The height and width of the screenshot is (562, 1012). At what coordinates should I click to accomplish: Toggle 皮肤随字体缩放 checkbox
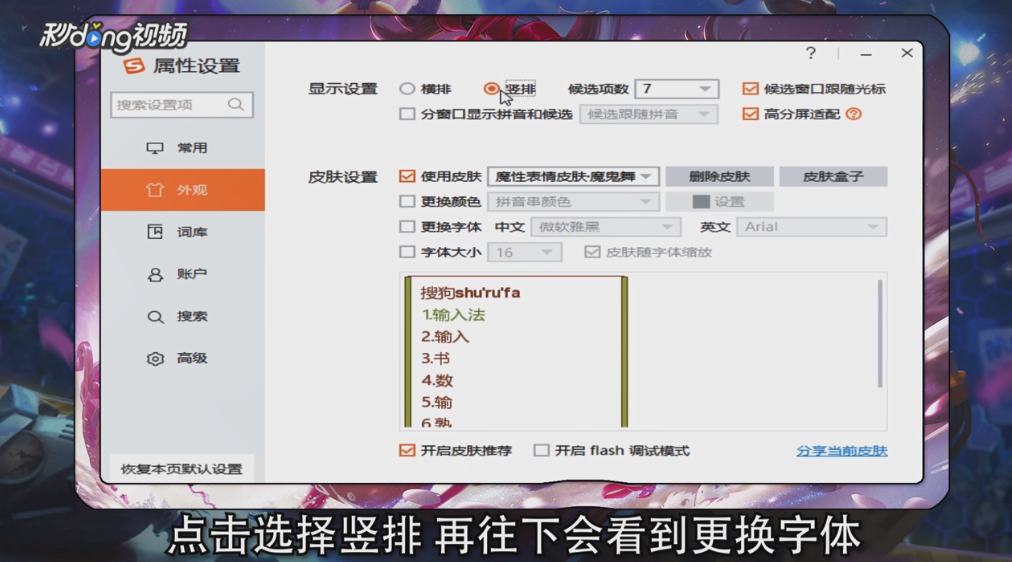[x=592, y=252]
